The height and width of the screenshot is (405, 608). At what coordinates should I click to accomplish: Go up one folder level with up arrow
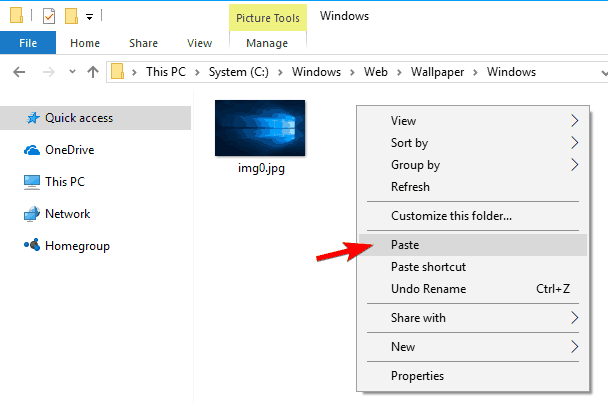[x=93, y=72]
